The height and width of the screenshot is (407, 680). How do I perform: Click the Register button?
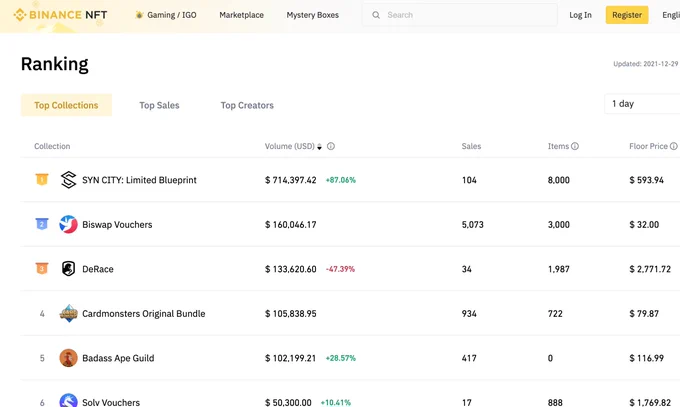(x=627, y=15)
